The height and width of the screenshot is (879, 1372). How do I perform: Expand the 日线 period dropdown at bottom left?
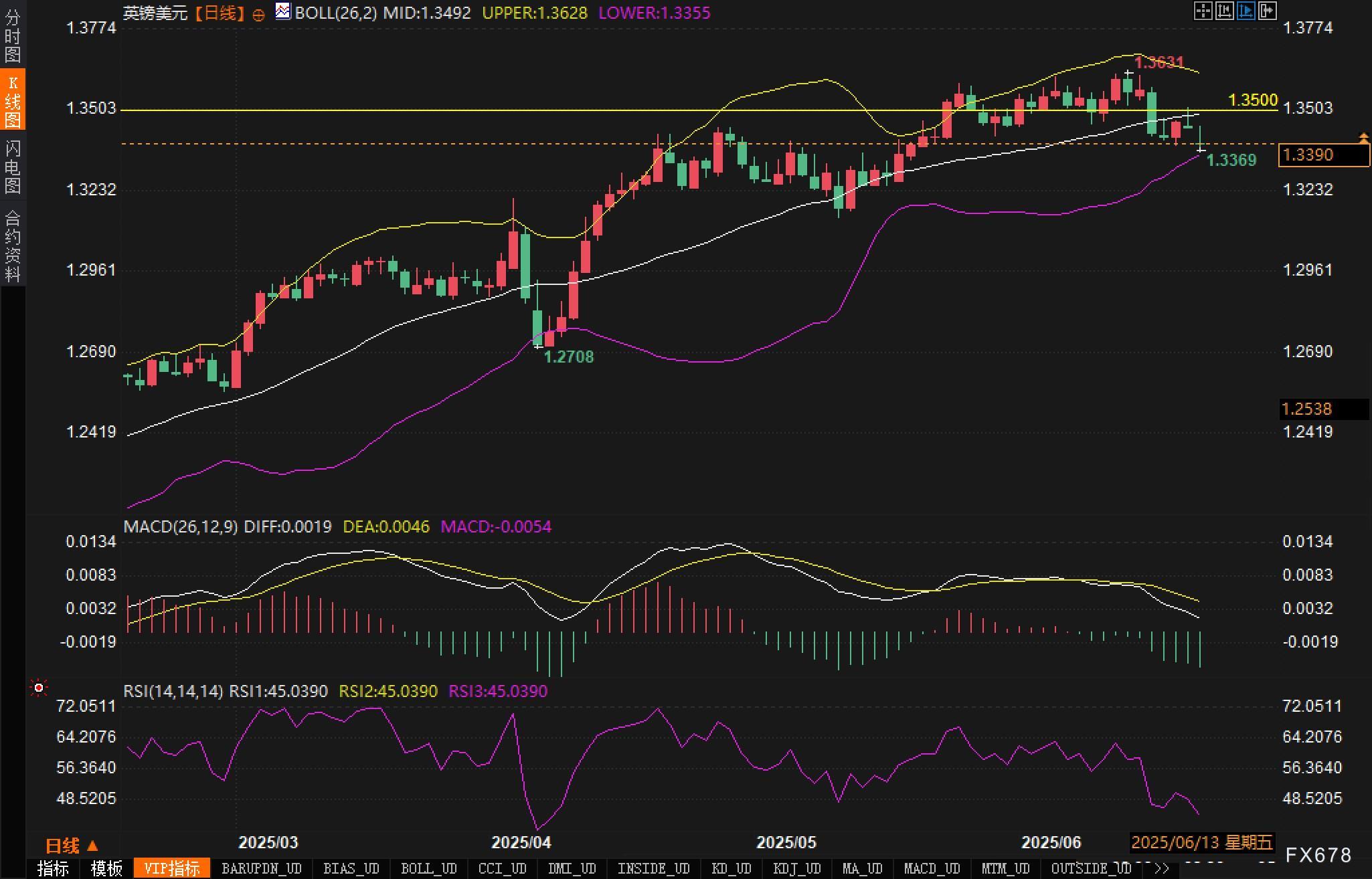click(x=71, y=846)
